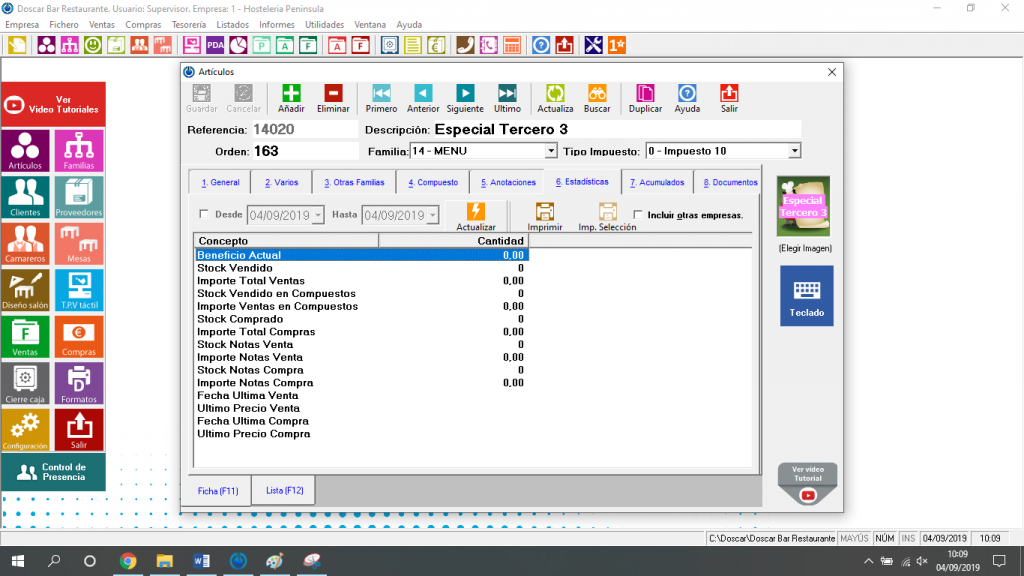The image size is (1024, 576).
Task: Switch to 3. Otras Familias tab
Action: coord(354,182)
